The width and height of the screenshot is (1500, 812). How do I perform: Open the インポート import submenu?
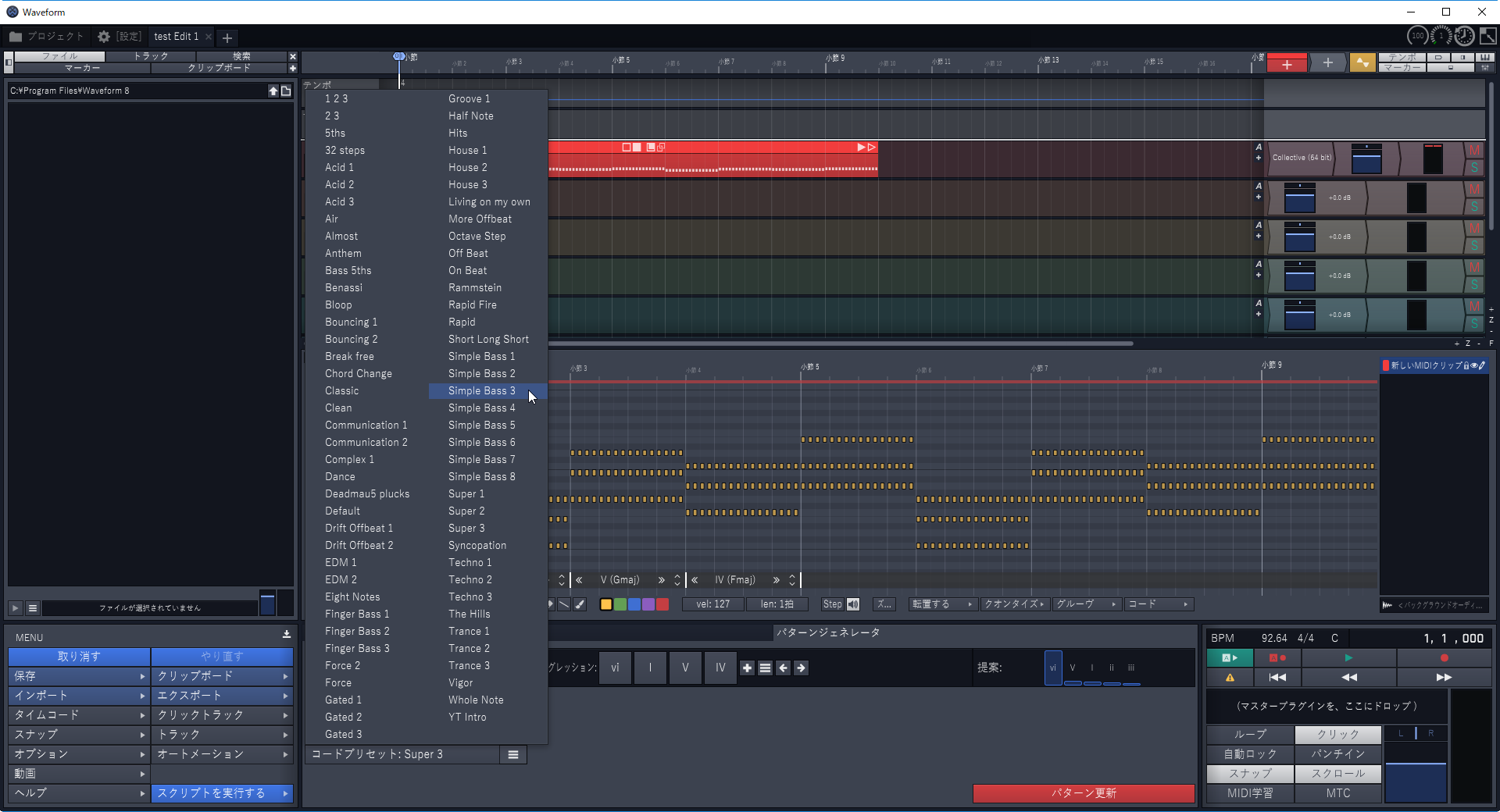(x=78, y=696)
